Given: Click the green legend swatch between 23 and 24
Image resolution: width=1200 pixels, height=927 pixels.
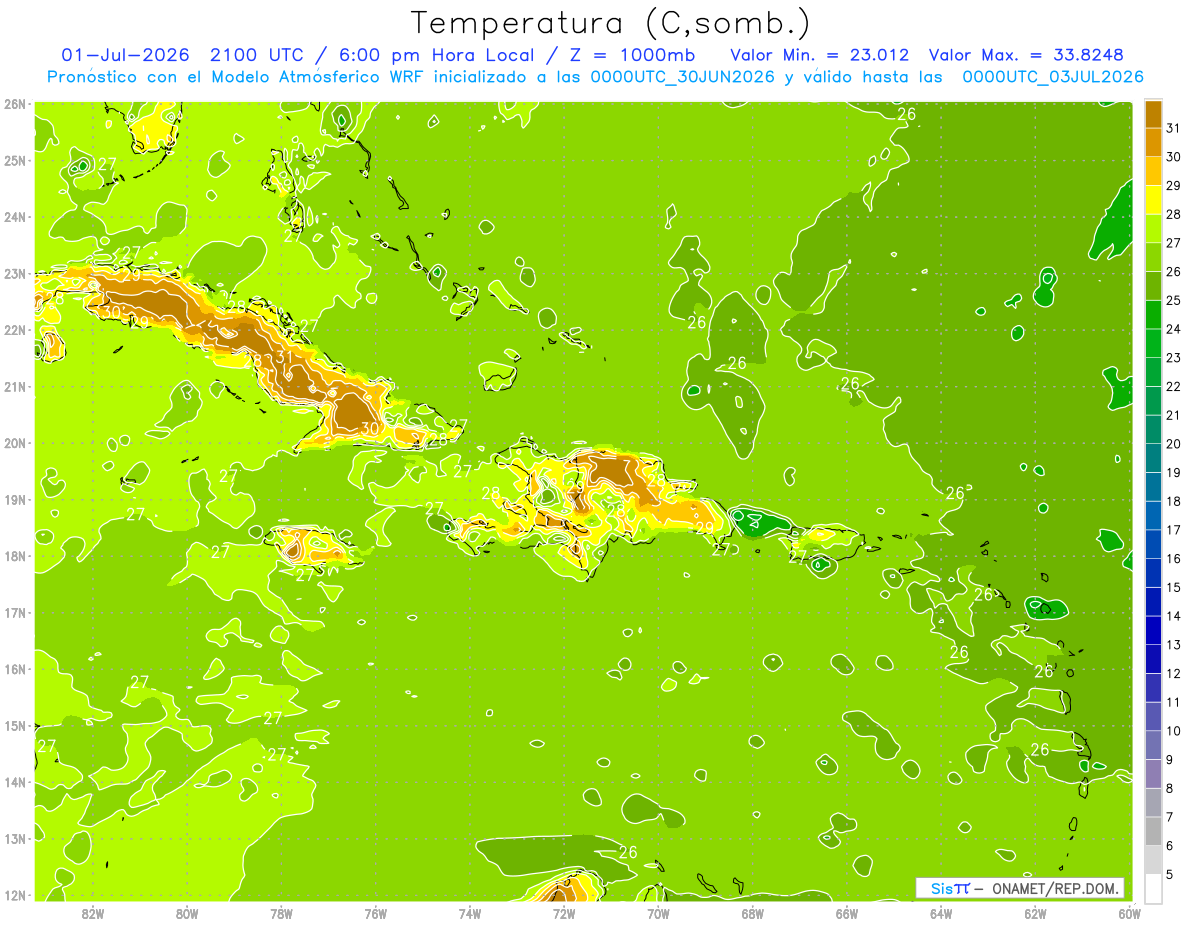Looking at the screenshot, I should pyautogui.click(x=1153, y=343).
